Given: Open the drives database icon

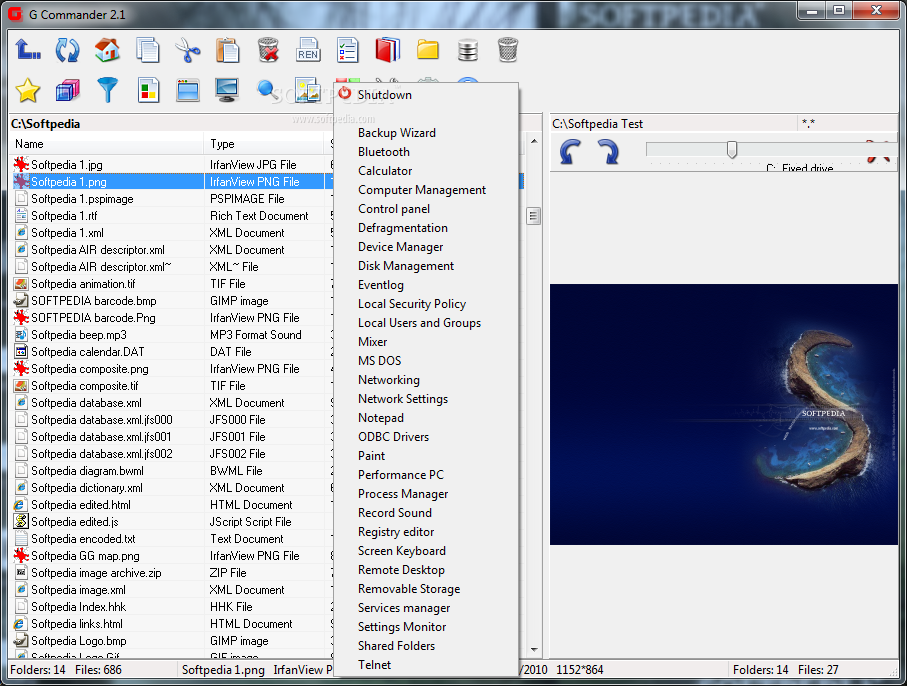Looking at the screenshot, I should pyautogui.click(x=467, y=50).
